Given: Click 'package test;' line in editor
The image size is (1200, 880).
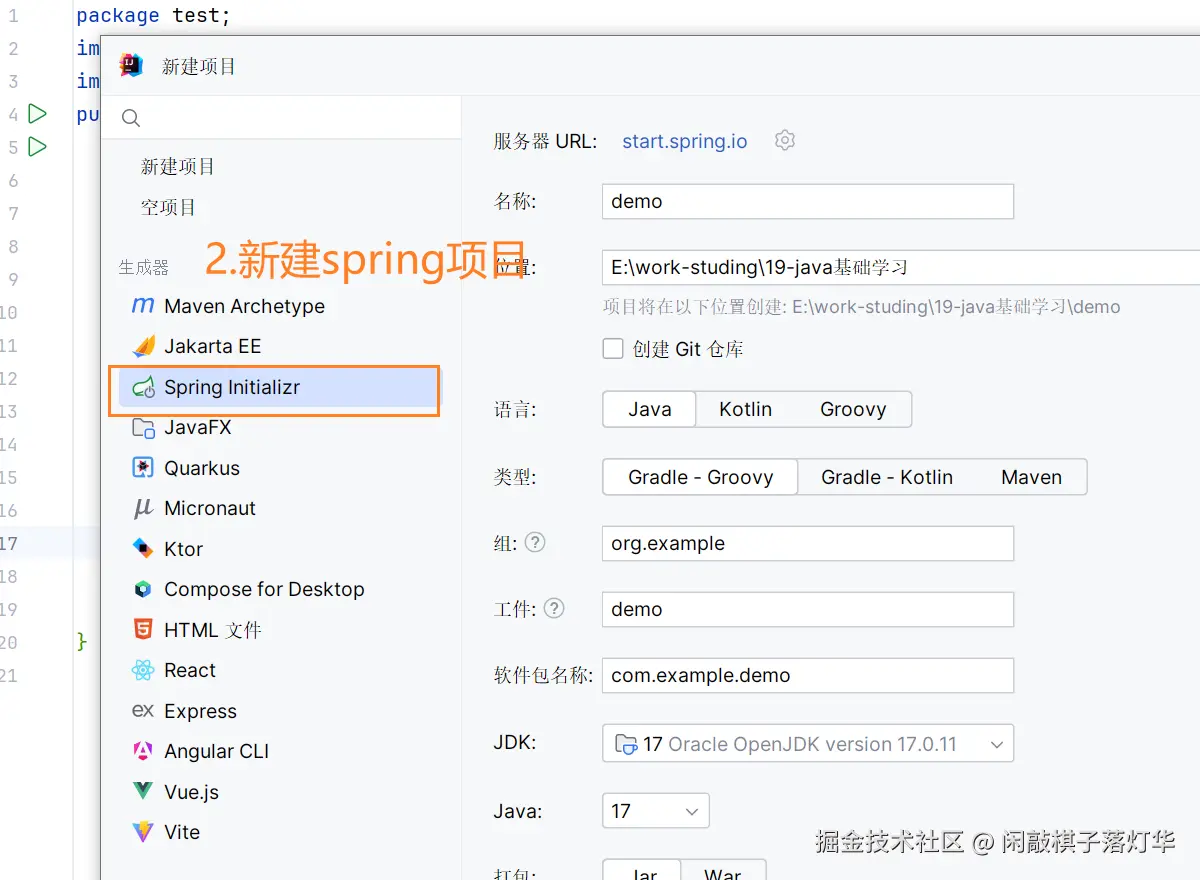Looking at the screenshot, I should click(x=154, y=16).
